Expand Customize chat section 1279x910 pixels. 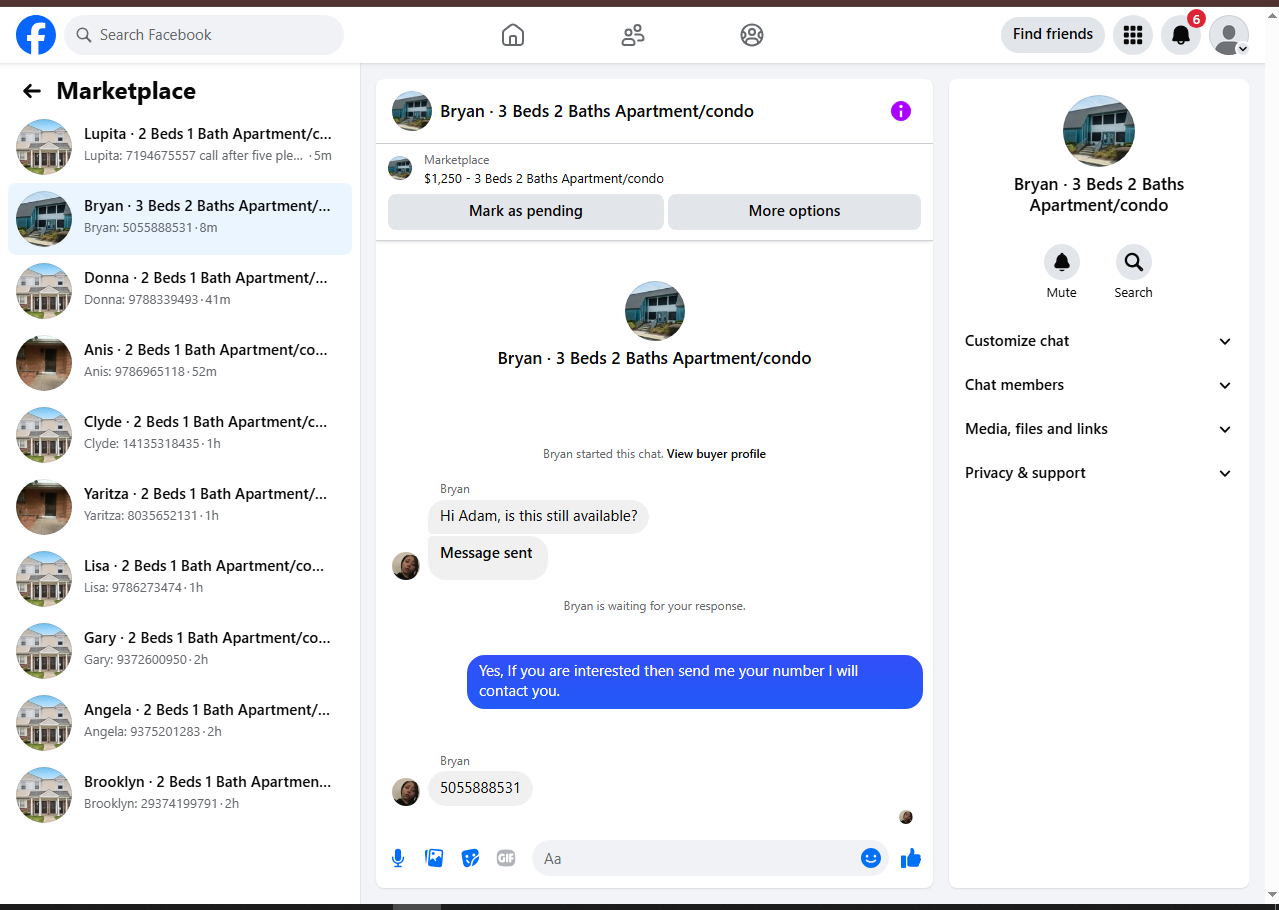[x=1098, y=341]
